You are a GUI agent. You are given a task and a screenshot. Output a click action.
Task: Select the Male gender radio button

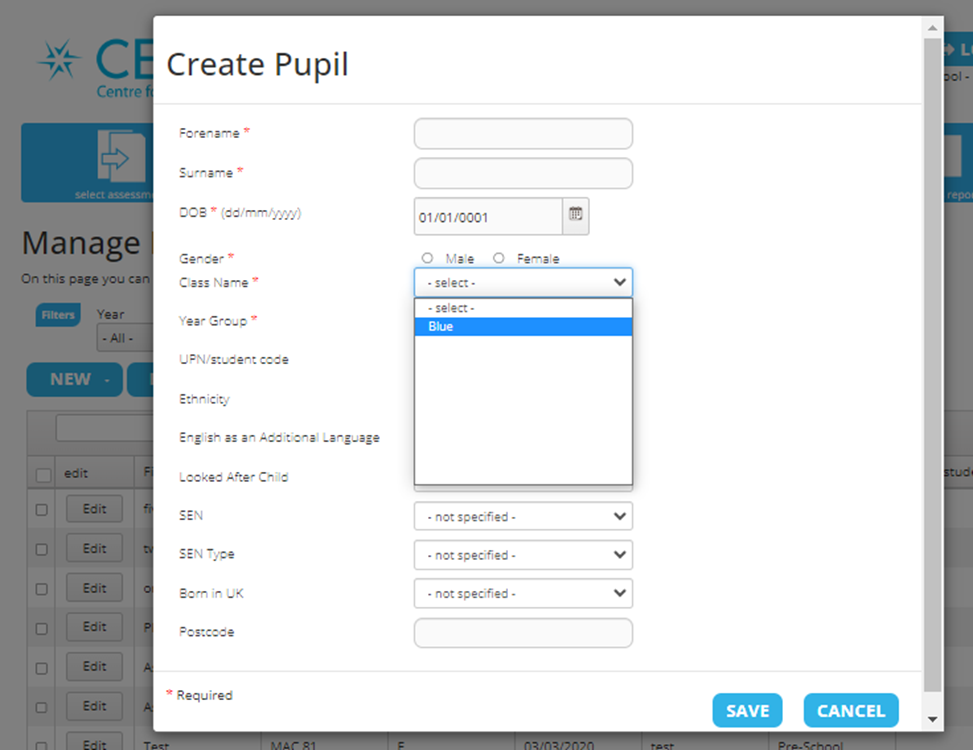[x=428, y=258]
